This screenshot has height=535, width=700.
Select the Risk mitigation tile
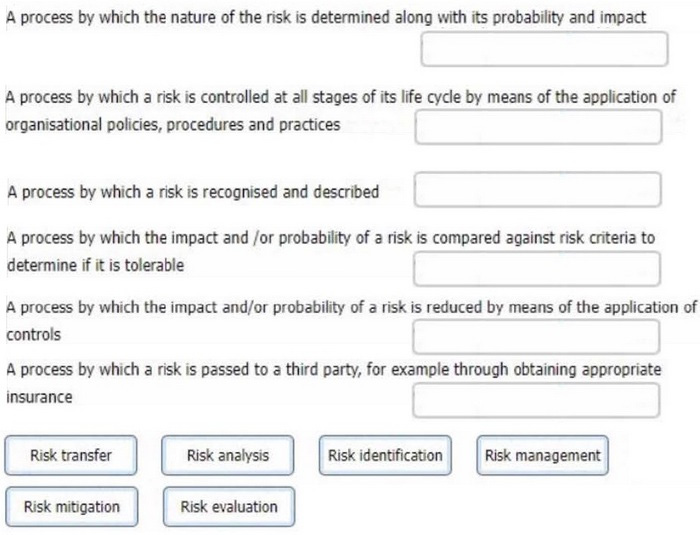point(72,506)
